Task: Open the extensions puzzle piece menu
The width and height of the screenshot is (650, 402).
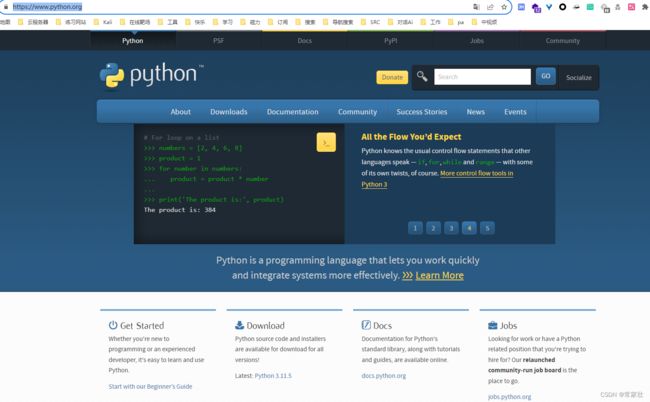Action: click(x=645, y=7)
